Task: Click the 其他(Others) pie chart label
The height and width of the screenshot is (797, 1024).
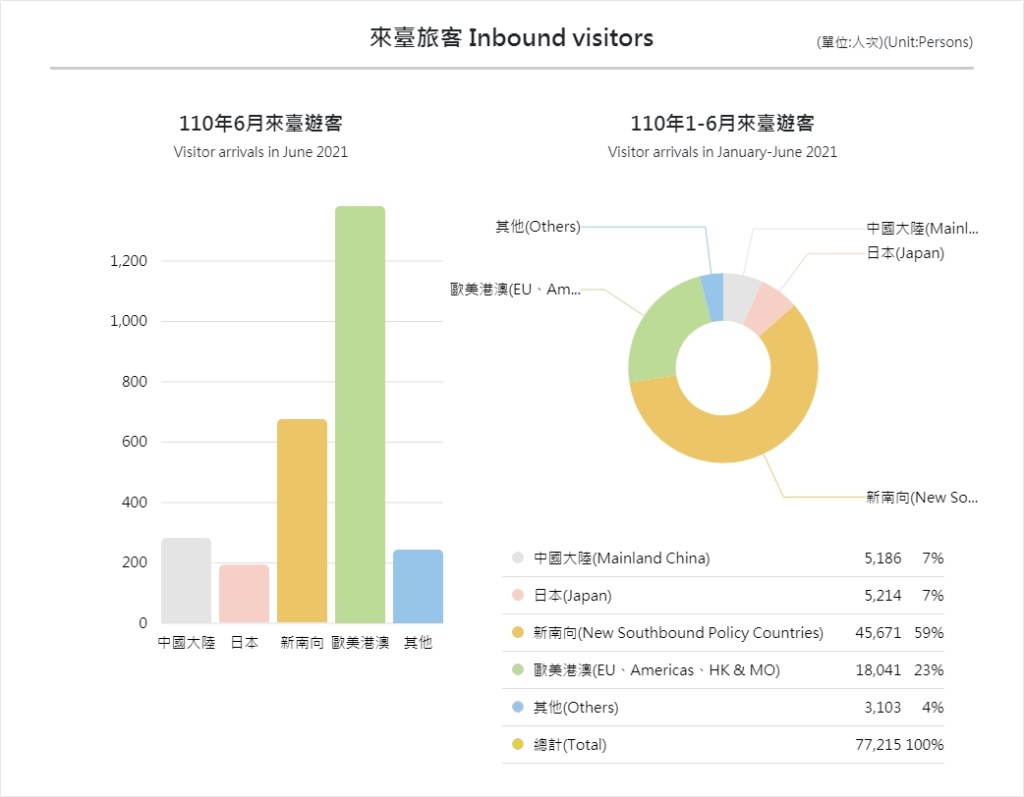Action: click(537, 227)
